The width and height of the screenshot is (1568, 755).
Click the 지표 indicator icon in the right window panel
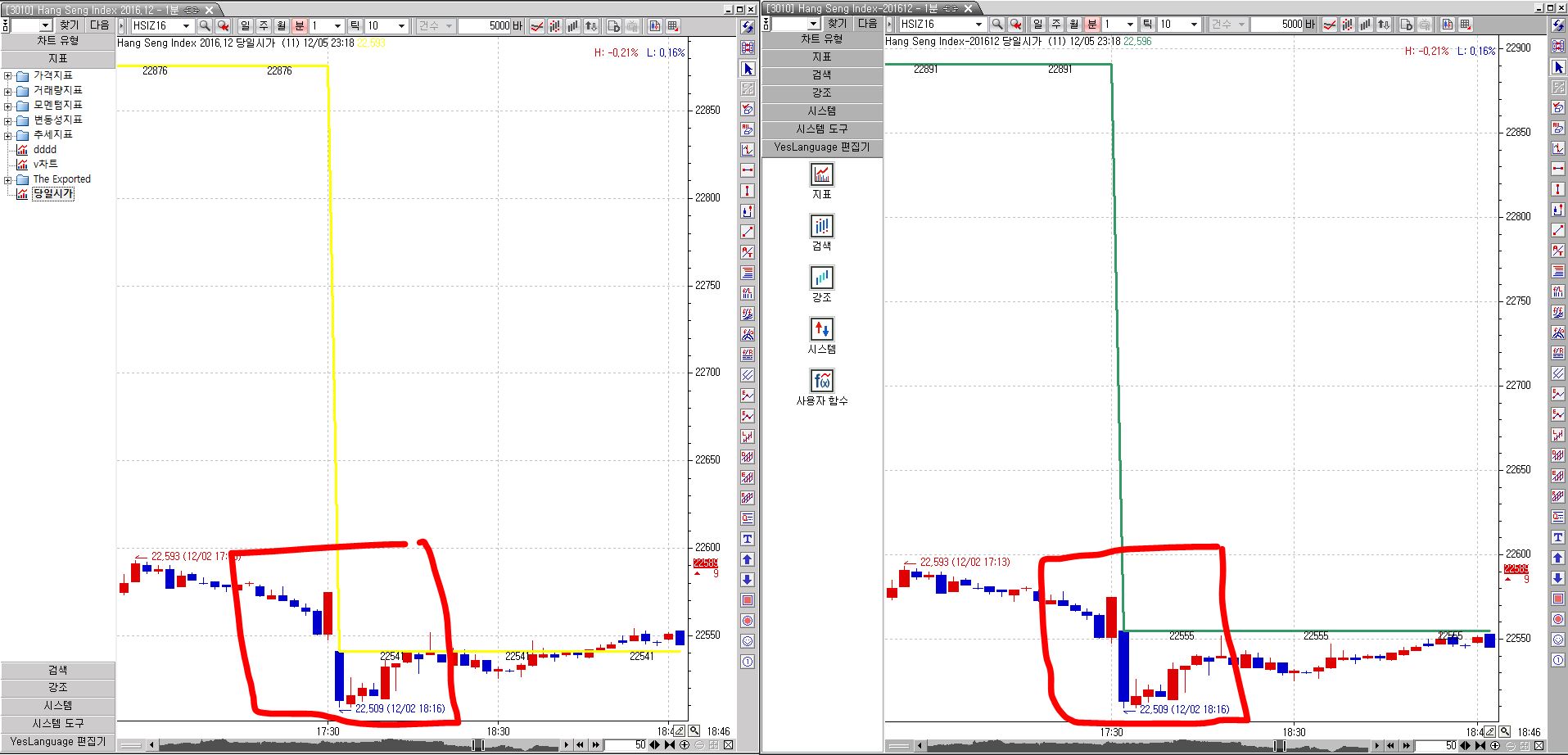[x=822, y=174]
